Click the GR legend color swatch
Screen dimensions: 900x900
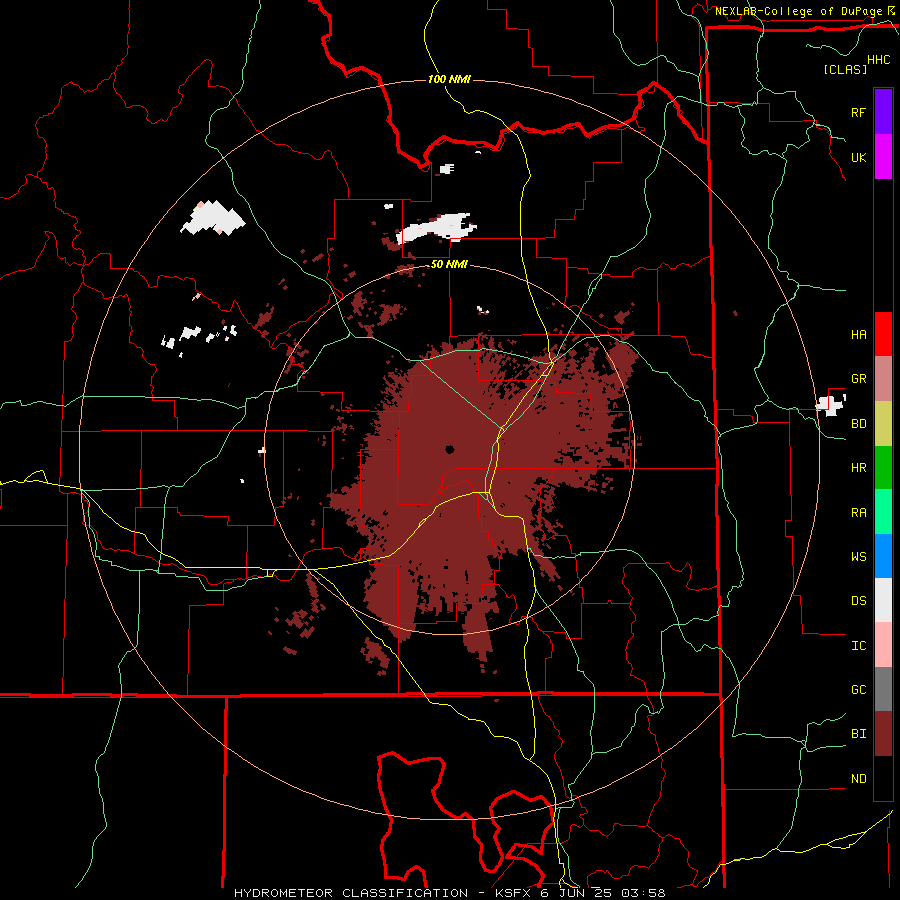(x=883, y=378)
